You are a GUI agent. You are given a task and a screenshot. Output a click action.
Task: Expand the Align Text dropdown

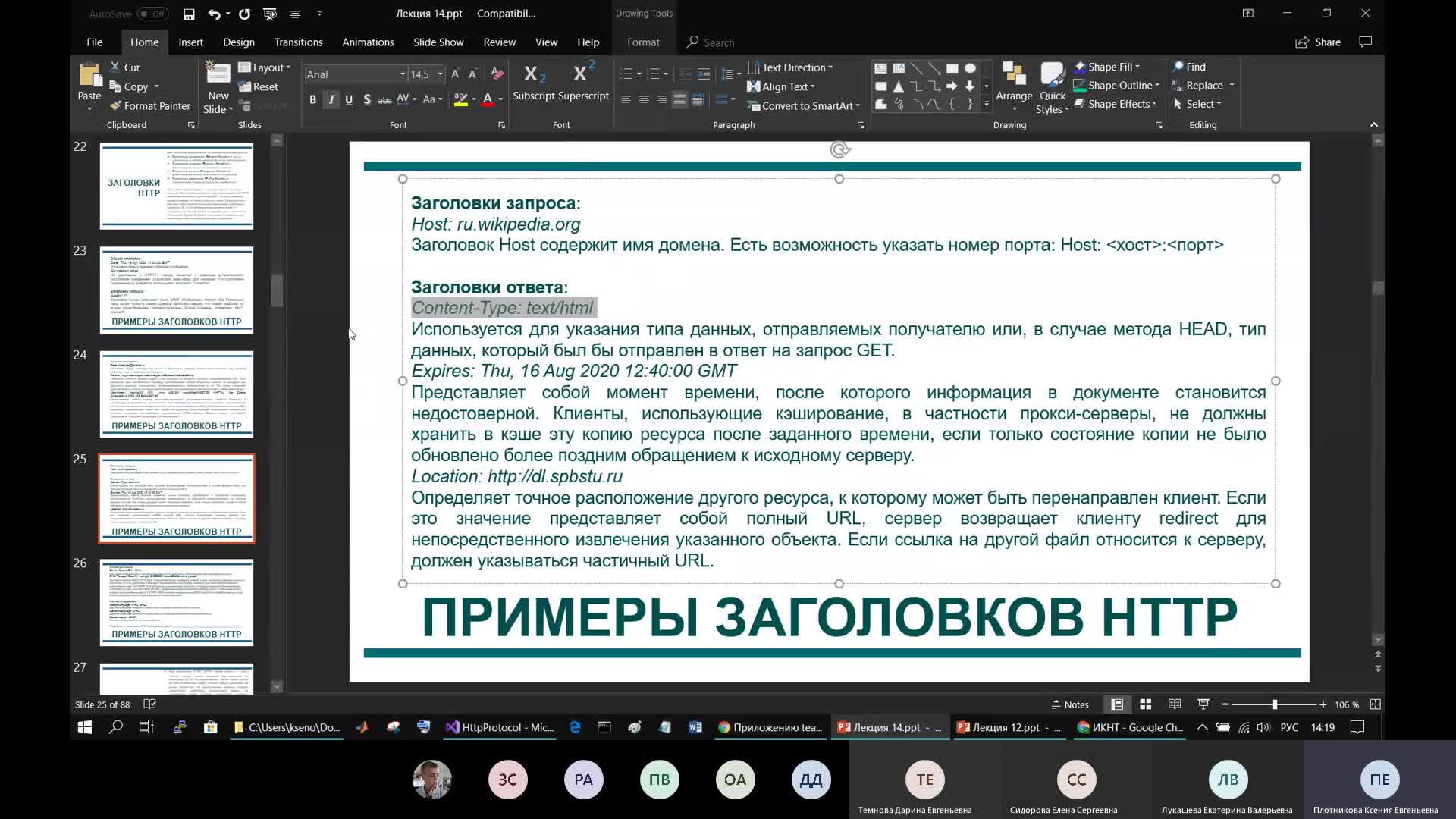781,86
